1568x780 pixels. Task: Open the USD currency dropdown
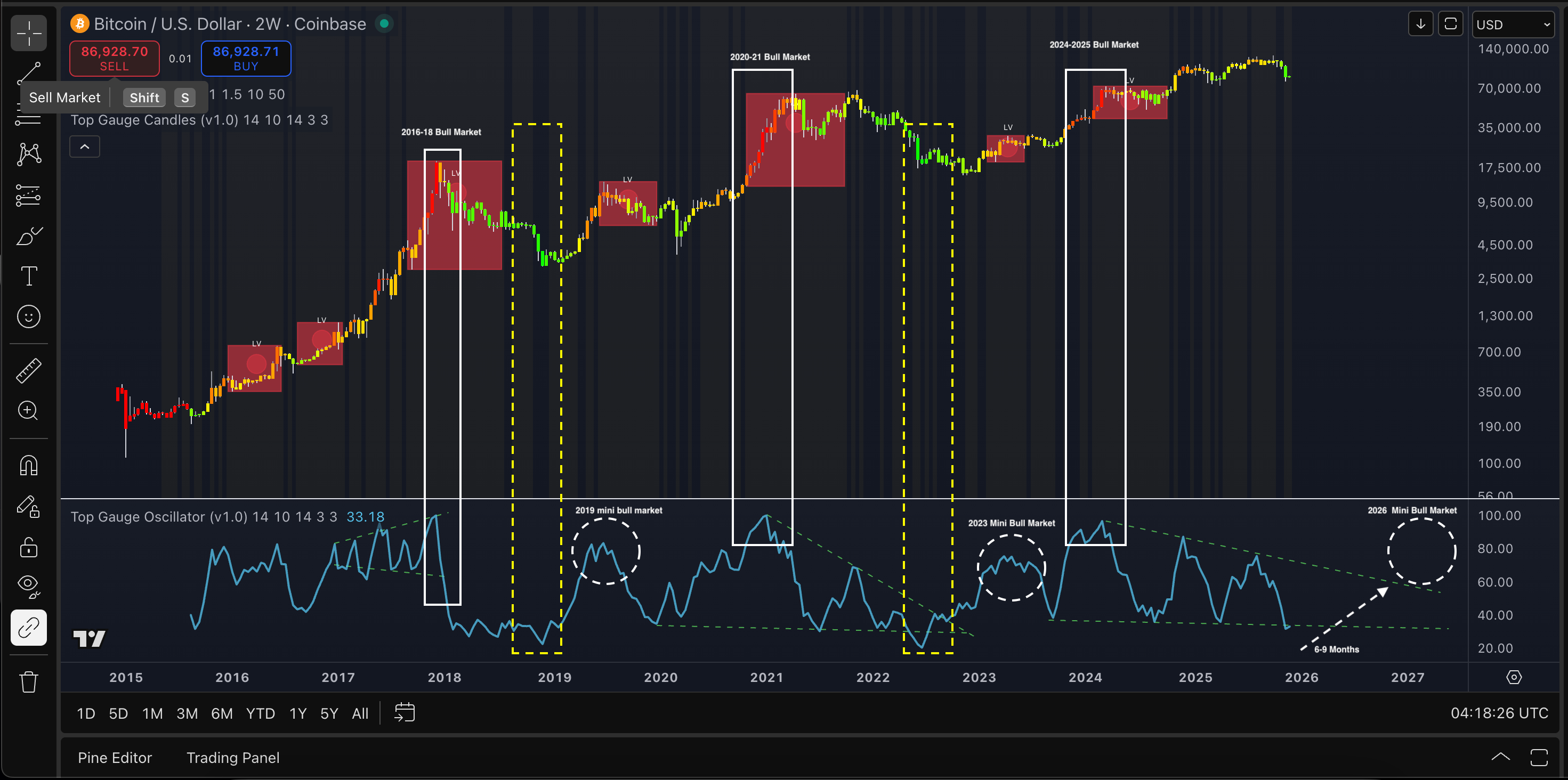point(1513,25)
